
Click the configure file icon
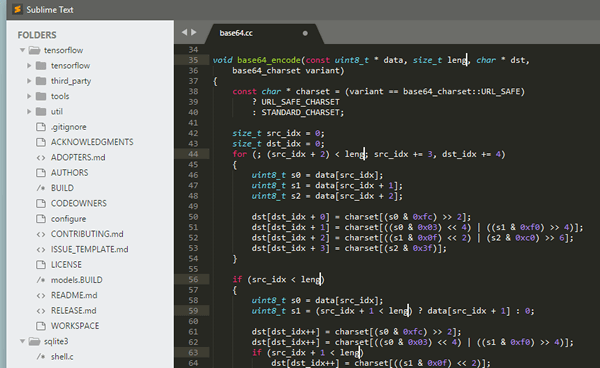tap(41, 218)
